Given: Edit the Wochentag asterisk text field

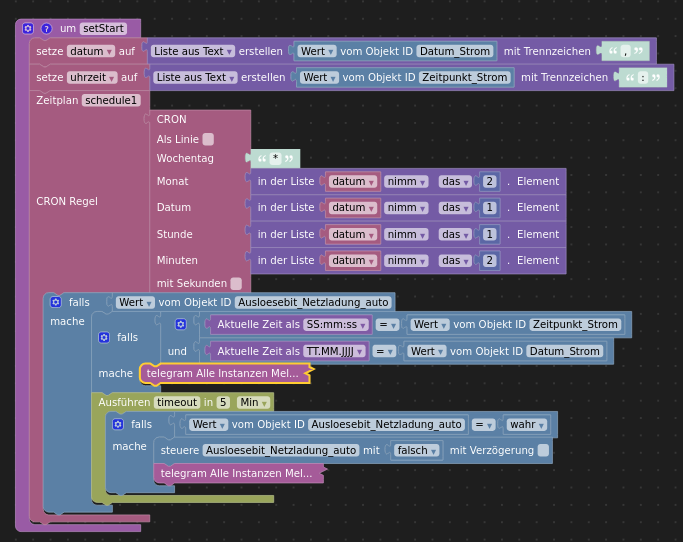Looking at the screenshot, I should click(x=274, y=159).
